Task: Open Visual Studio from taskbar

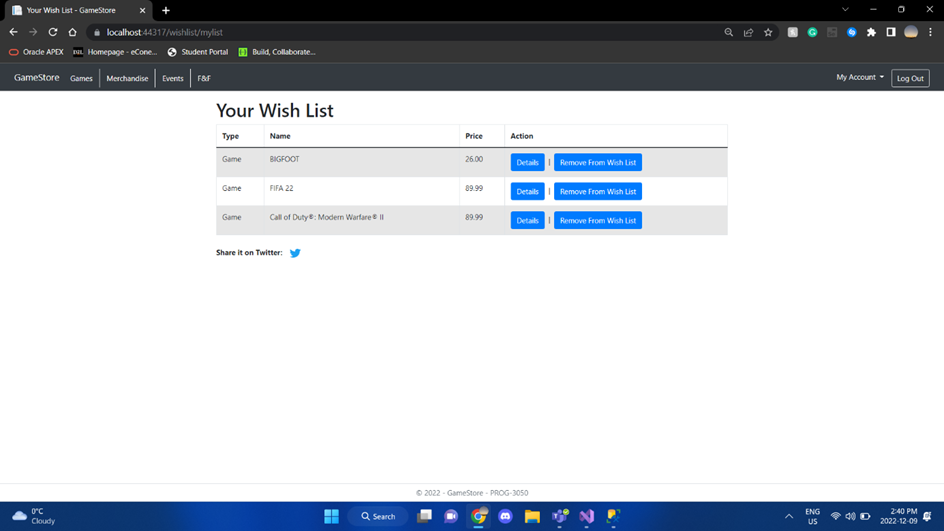Action: pos(586,517)
